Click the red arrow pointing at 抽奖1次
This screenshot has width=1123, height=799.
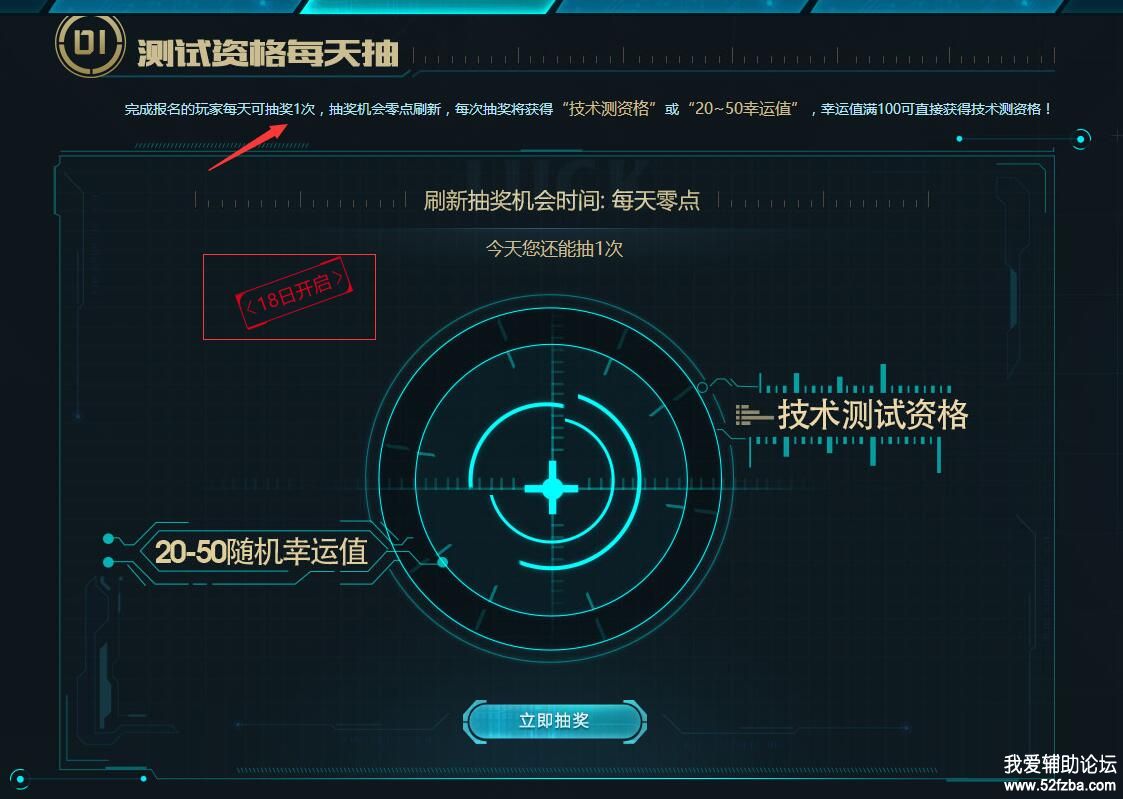(248, 147)
